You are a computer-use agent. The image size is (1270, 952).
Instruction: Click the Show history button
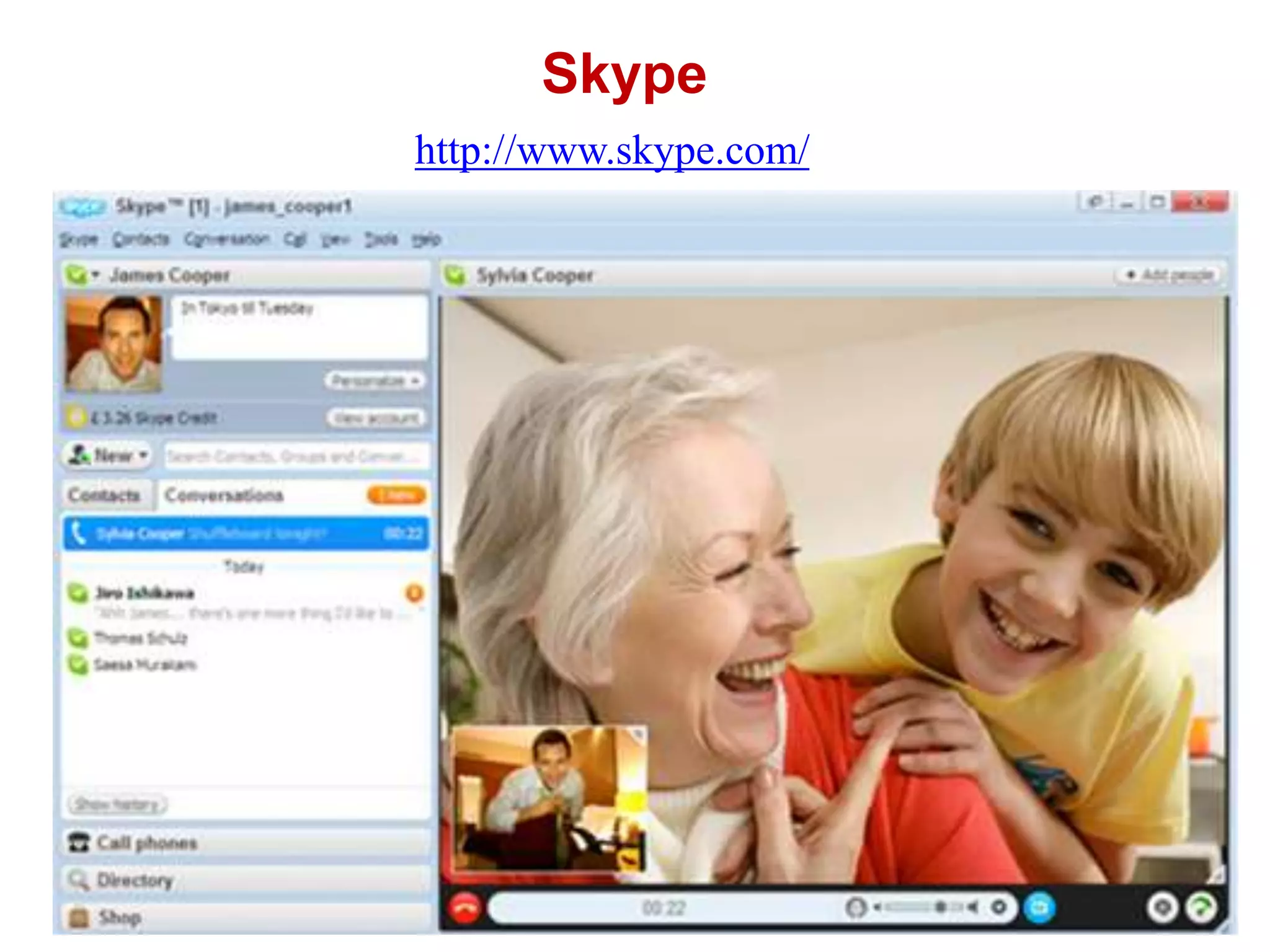coord(117,805)
